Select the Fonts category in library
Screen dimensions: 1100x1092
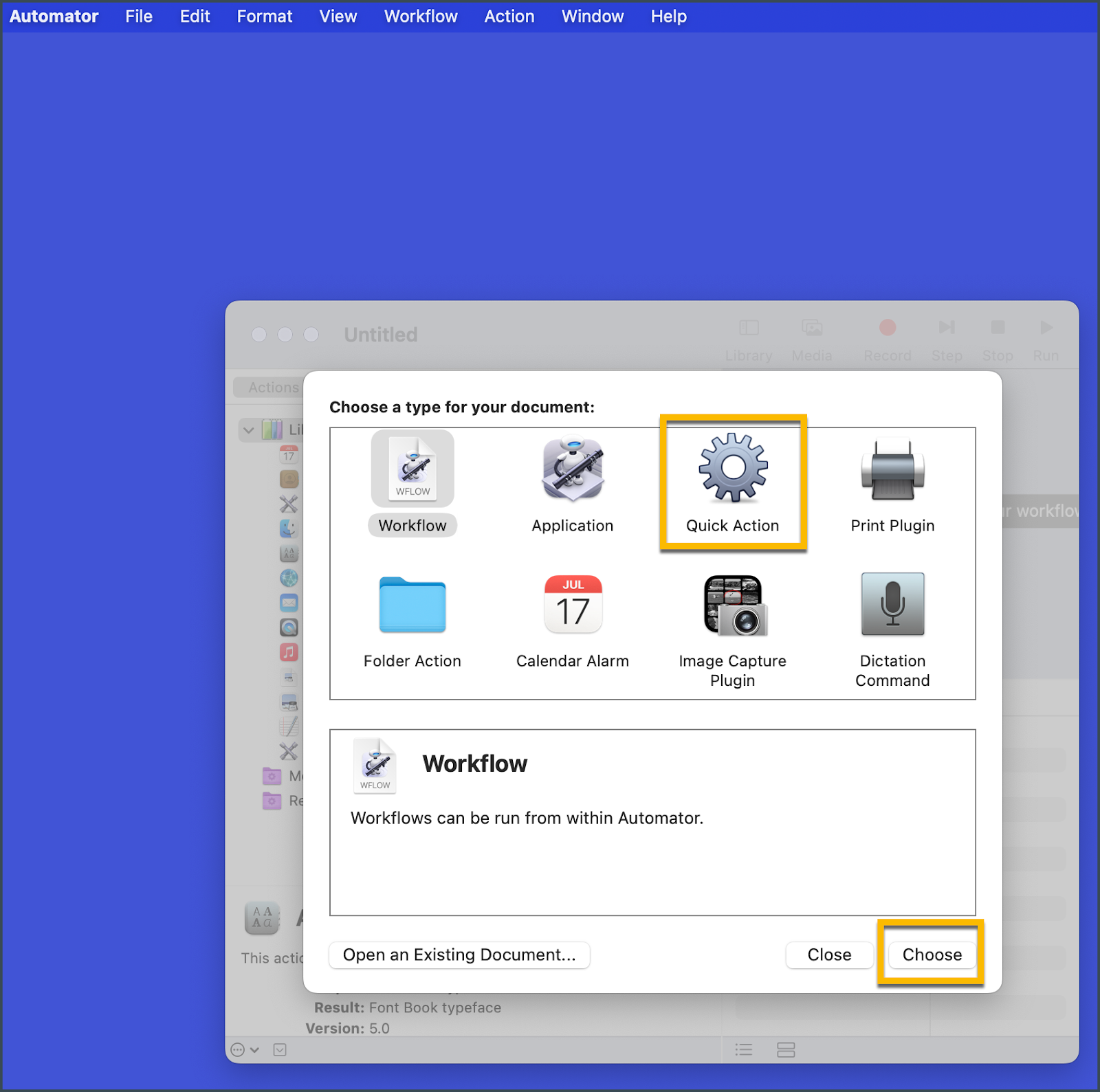click(289, 553)
